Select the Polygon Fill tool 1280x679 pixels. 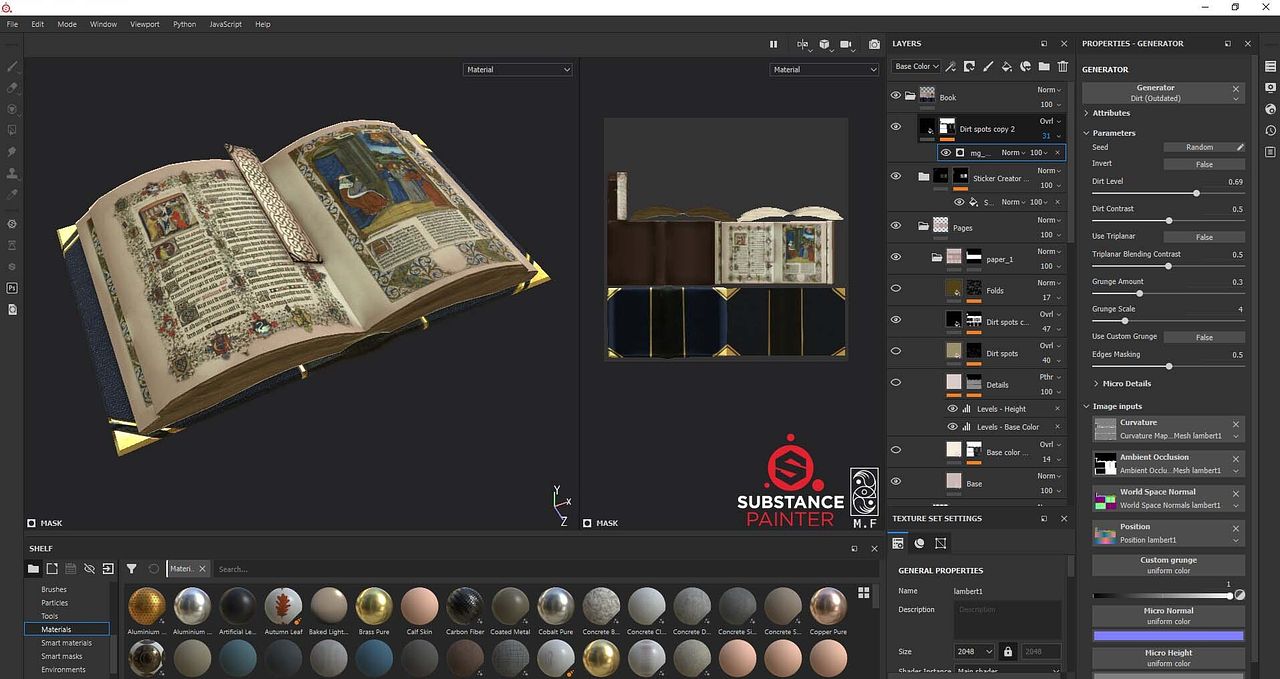[x=12, y=130]
